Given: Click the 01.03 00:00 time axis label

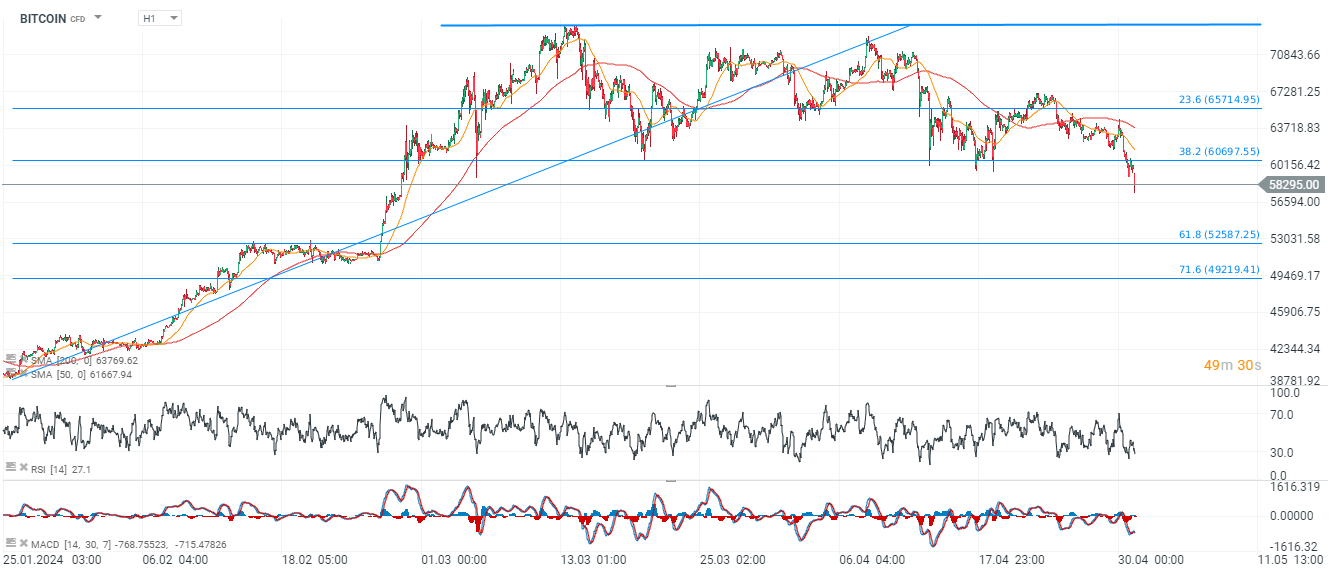Looking at the screenshot, I should pyautogui.click(x=454, y=562).
